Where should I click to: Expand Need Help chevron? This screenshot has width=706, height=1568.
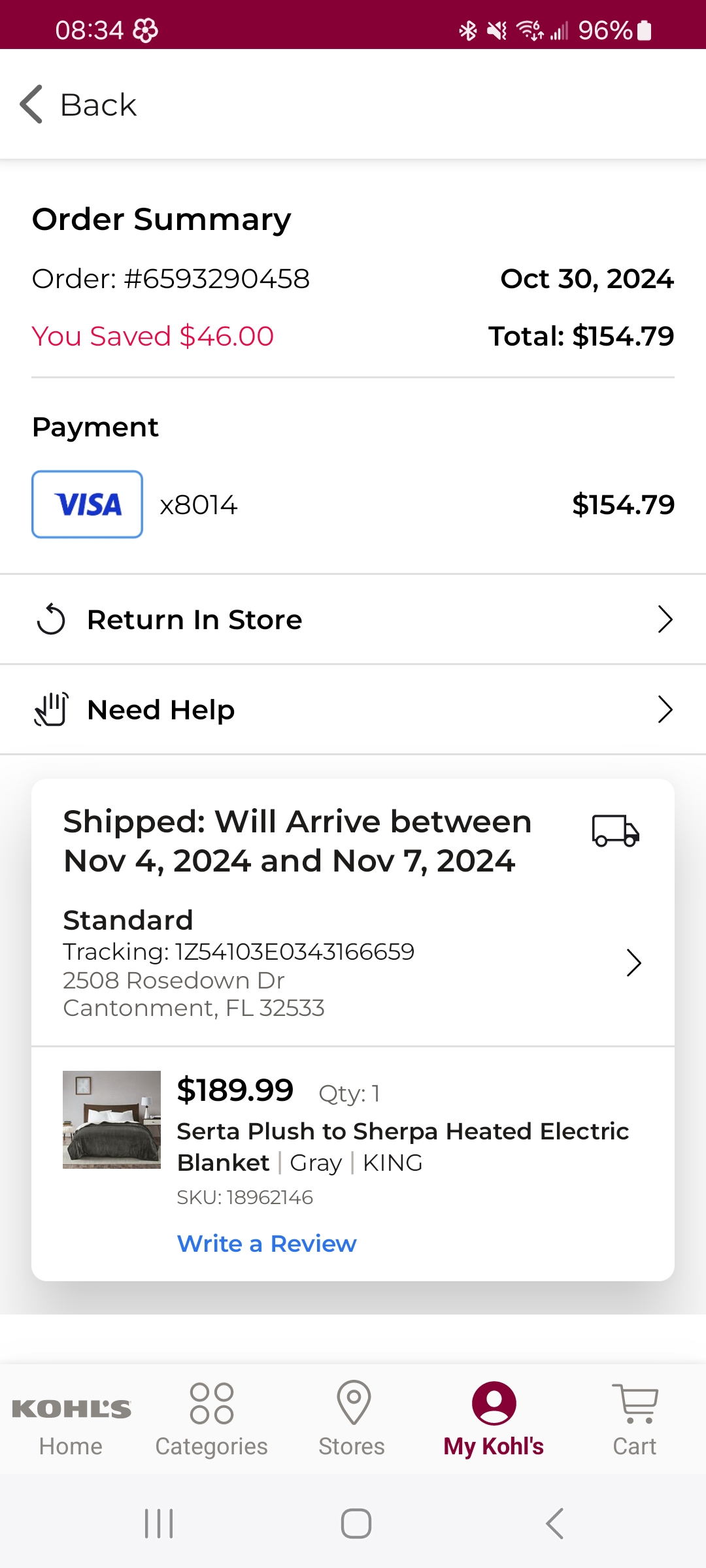665,710
